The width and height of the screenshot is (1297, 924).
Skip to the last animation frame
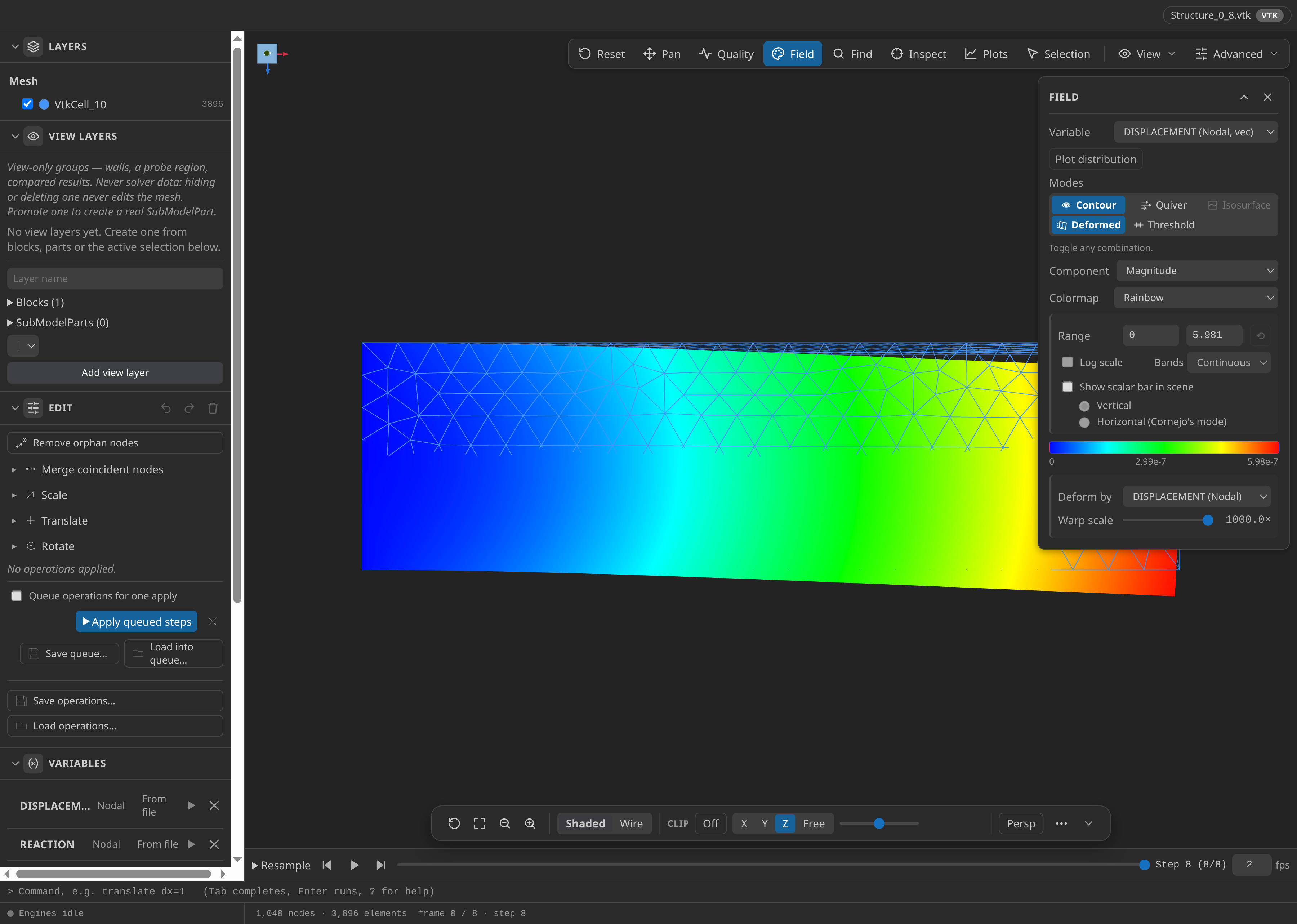(x=380, y=865)
